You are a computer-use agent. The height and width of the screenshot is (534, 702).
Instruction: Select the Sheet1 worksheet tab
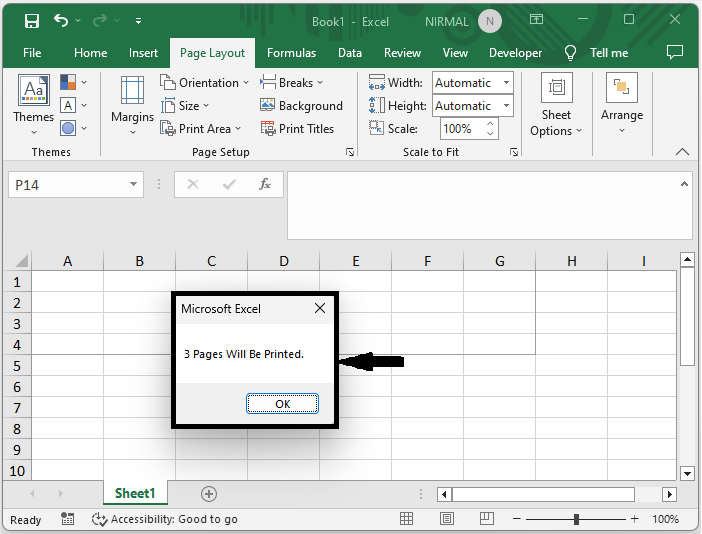[135, 494]
